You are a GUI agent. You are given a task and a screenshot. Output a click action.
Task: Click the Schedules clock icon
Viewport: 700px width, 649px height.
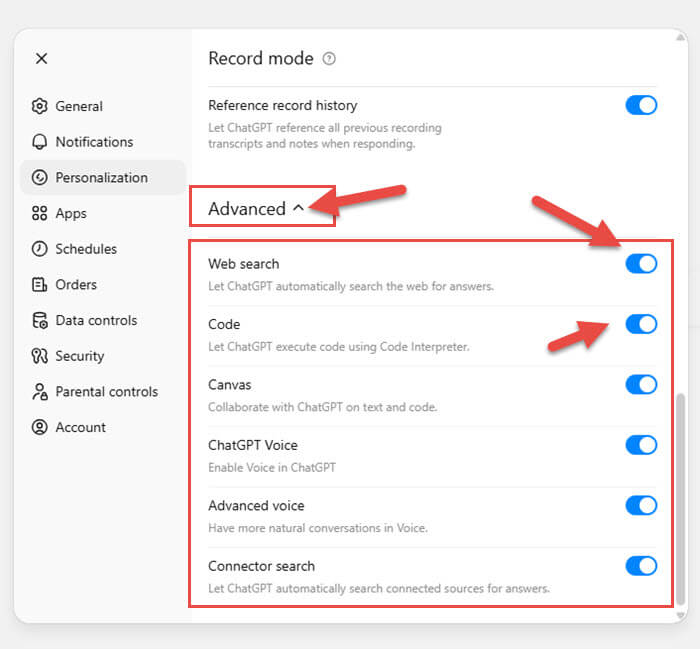[x=39, y=249]
